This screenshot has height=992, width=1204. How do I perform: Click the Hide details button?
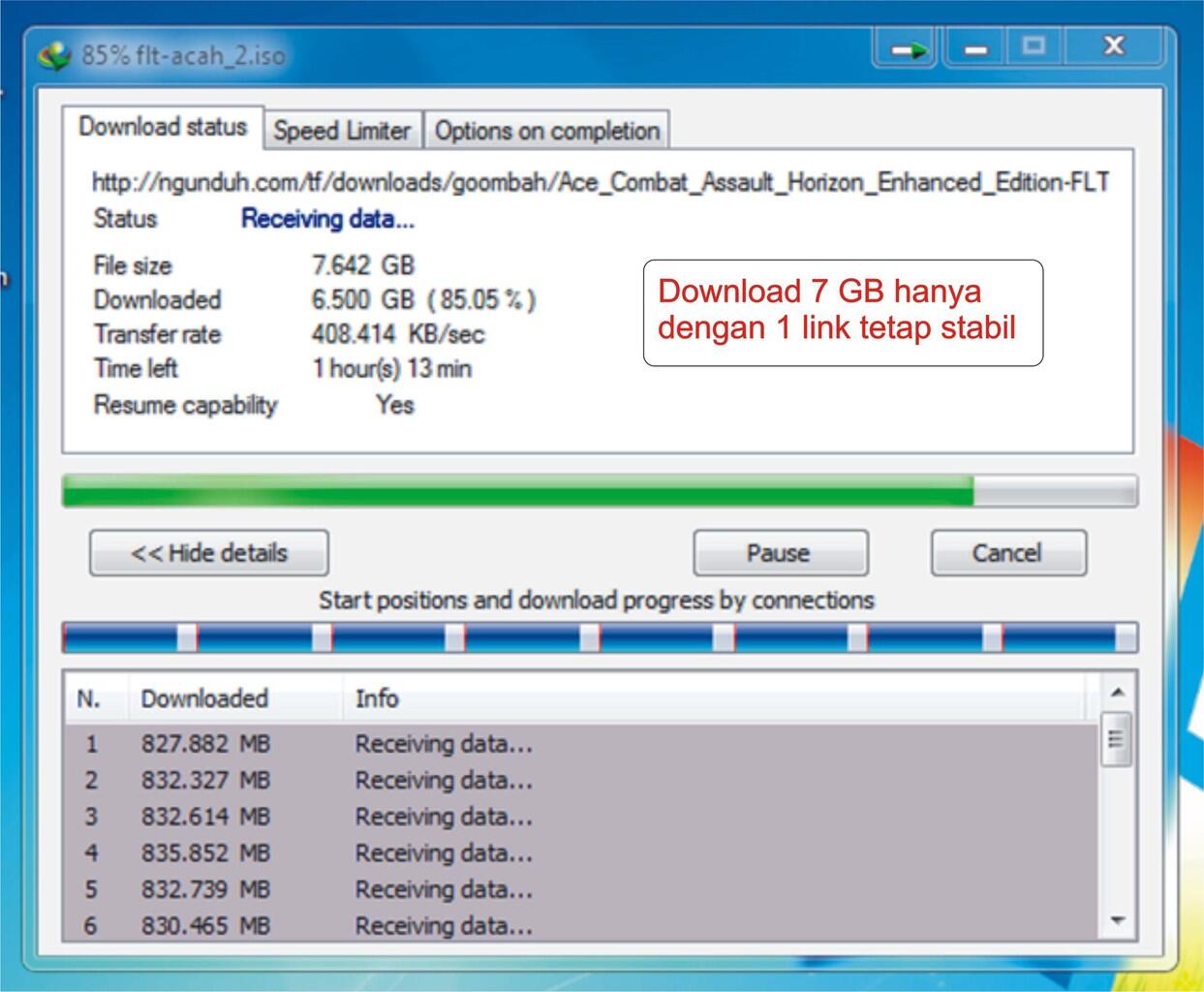[209, 553]
